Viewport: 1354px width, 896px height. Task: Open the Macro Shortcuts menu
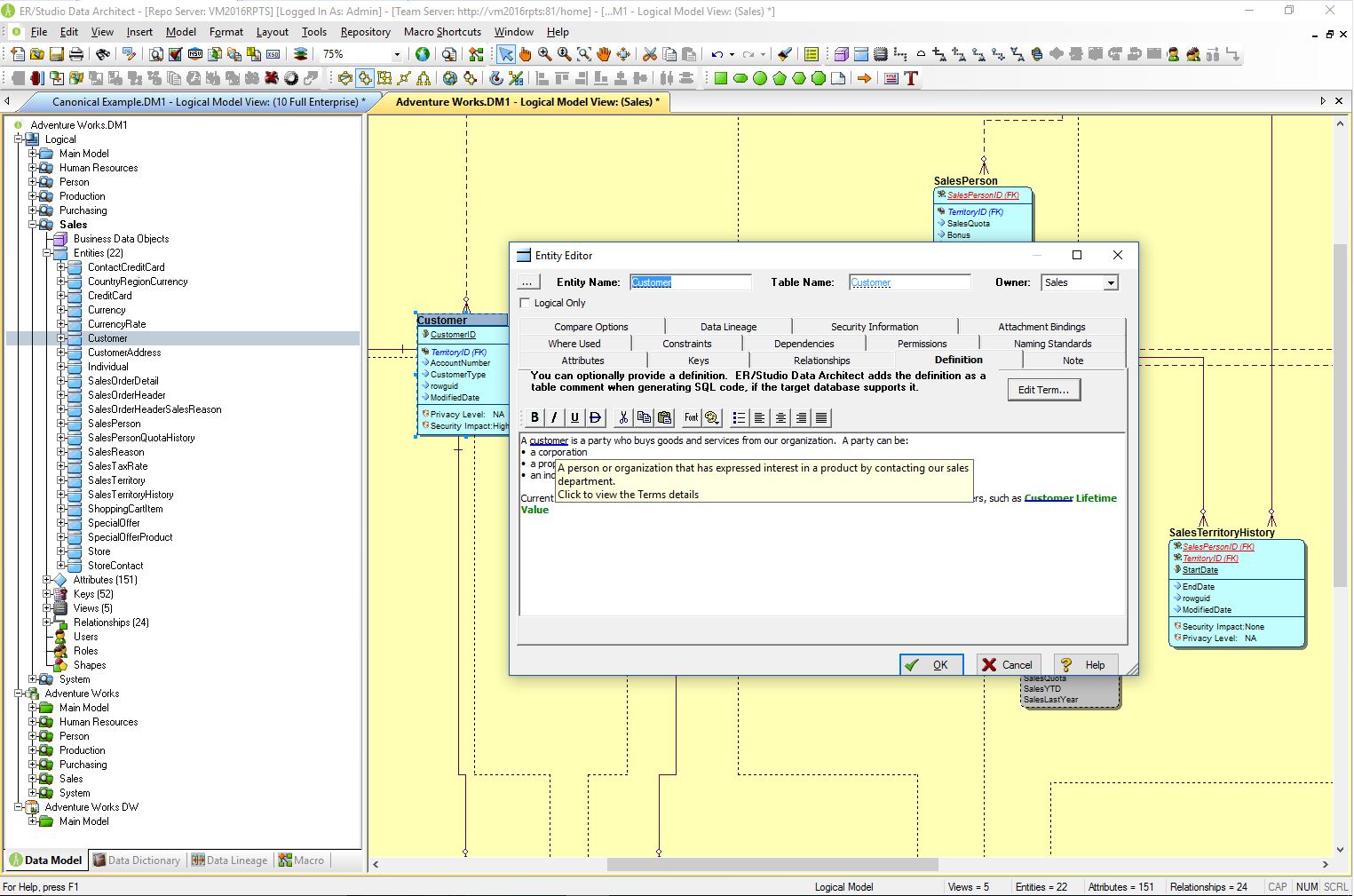(x=442, y=32)
